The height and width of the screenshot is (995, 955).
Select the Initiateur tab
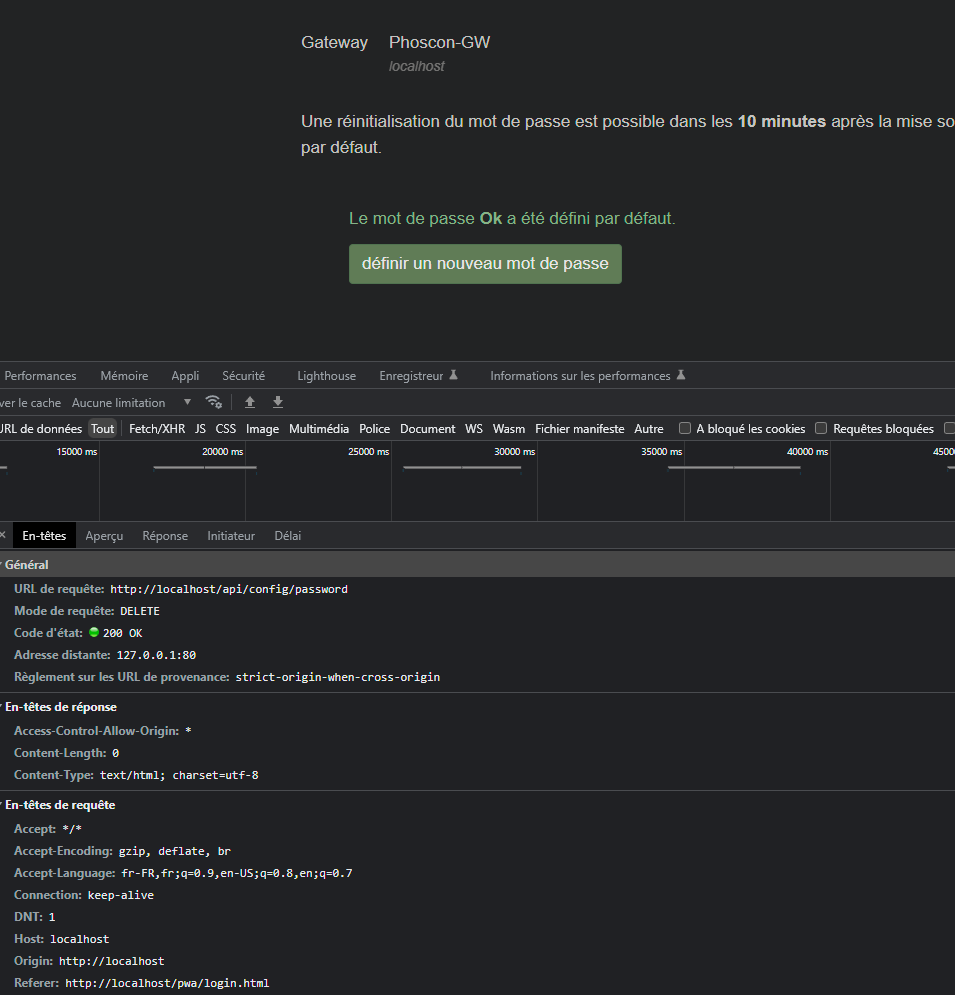point(231,535)
